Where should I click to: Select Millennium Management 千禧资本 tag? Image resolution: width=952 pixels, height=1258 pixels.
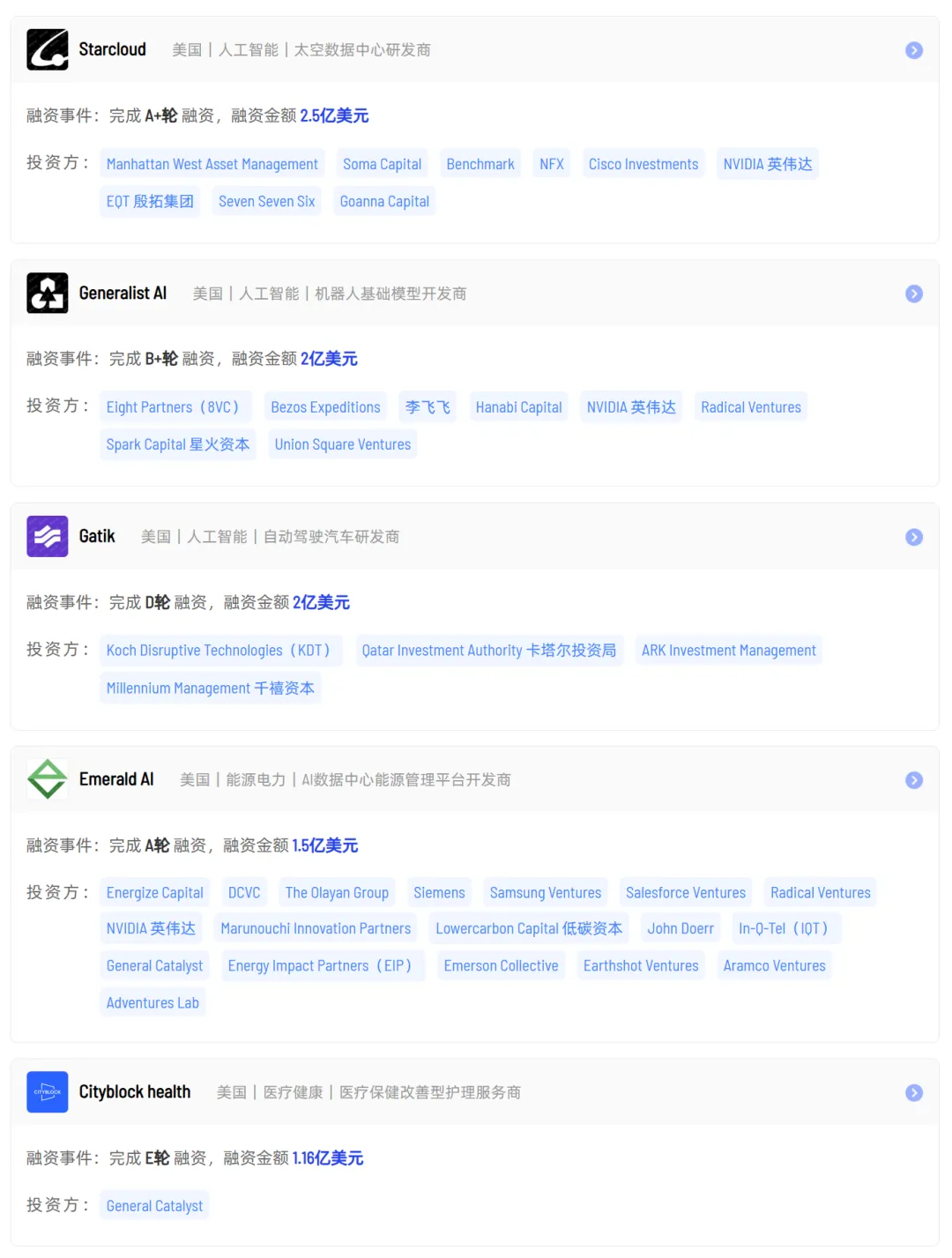click(x=211, y=688)
